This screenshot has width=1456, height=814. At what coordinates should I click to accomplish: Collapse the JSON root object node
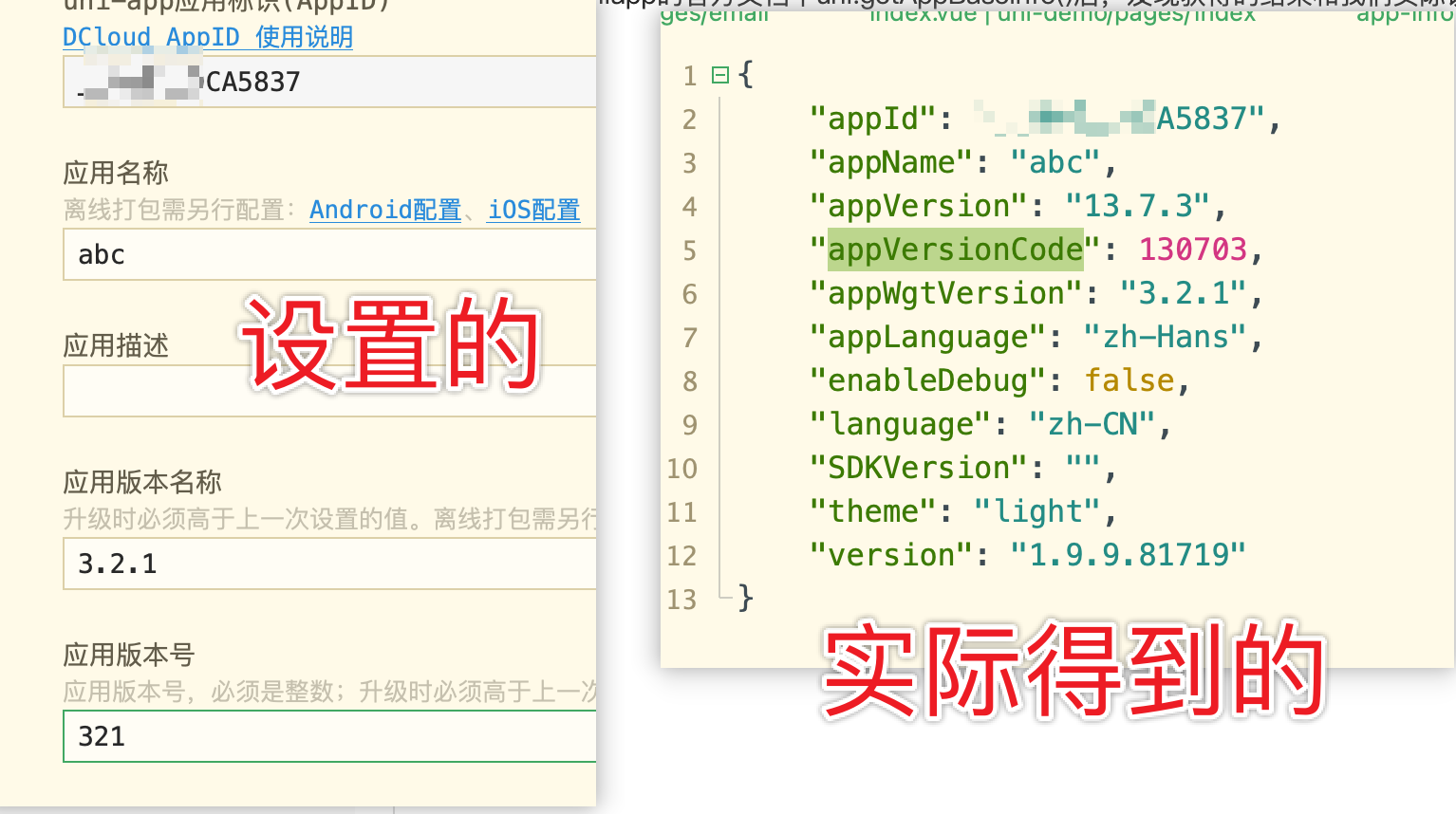719,75
